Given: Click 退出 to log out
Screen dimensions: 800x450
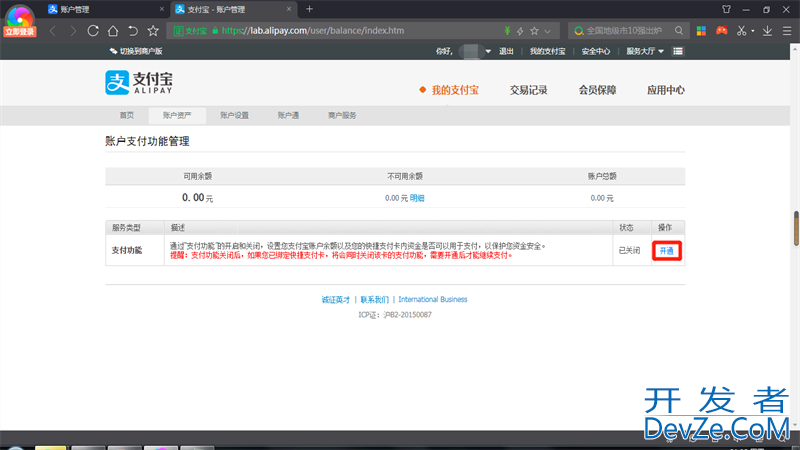Looking at the screenshot, I should (x=506, y=51).
